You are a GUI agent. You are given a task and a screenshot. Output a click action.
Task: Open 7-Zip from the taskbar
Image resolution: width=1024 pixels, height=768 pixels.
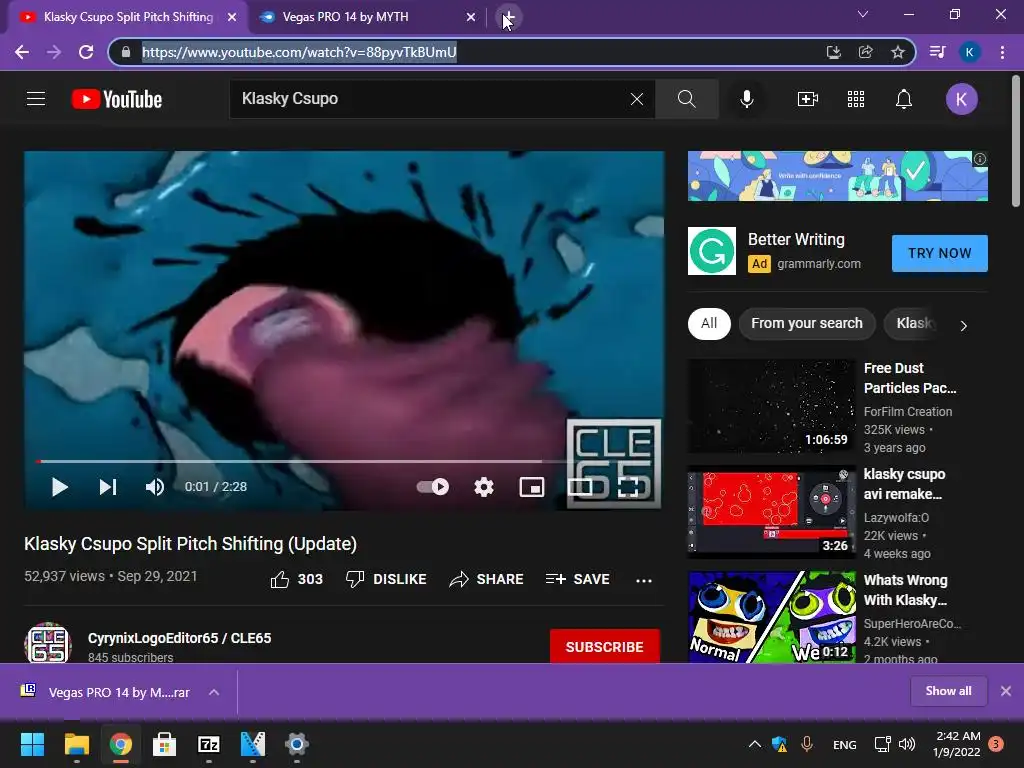coord(209,744)
